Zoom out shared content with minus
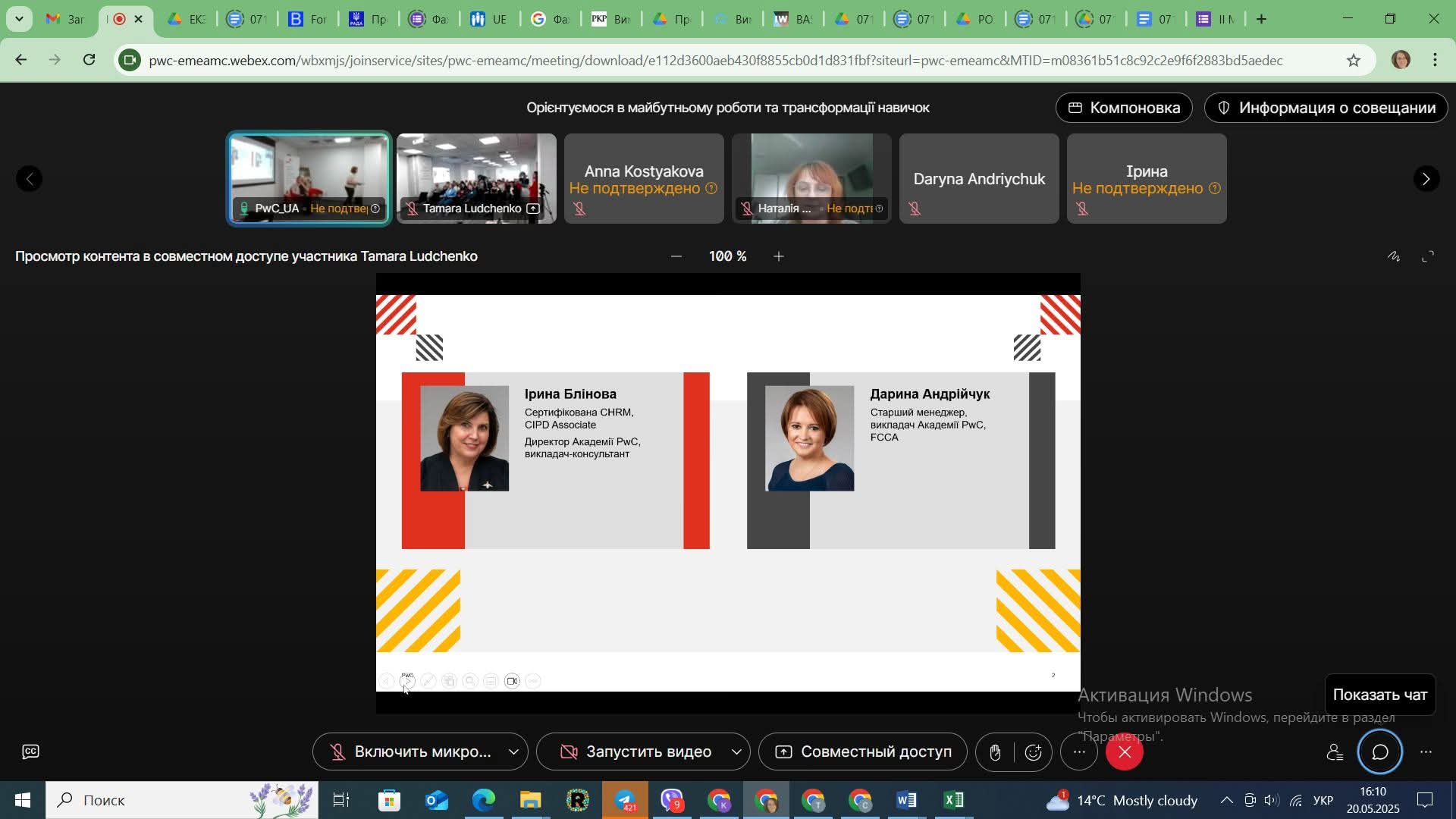This screenshot has height=819, width=1456. 676,257
